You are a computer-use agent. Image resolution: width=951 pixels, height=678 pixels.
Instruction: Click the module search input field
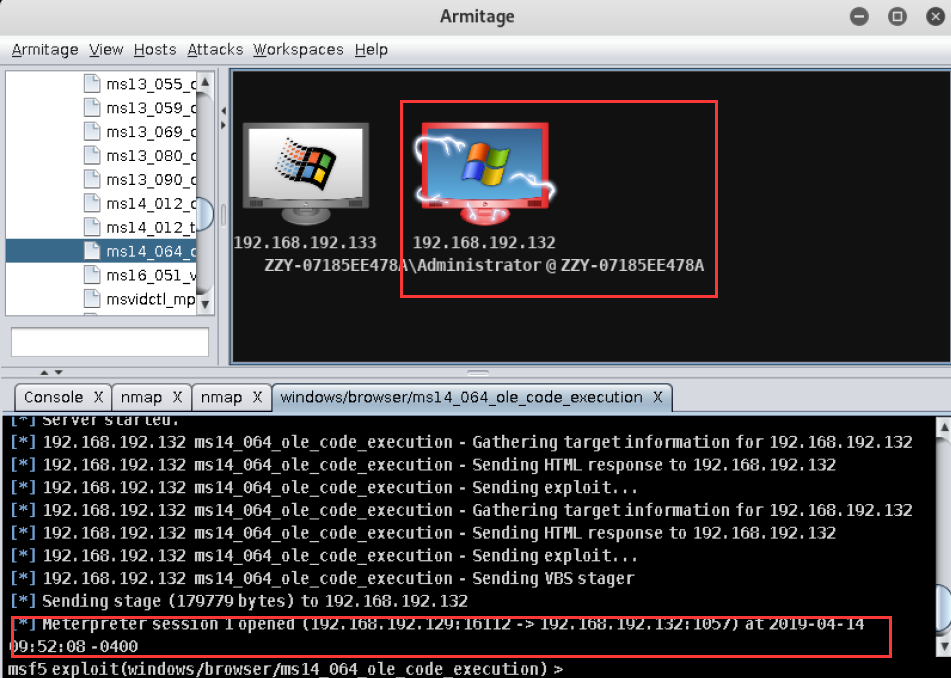[110, 342]
